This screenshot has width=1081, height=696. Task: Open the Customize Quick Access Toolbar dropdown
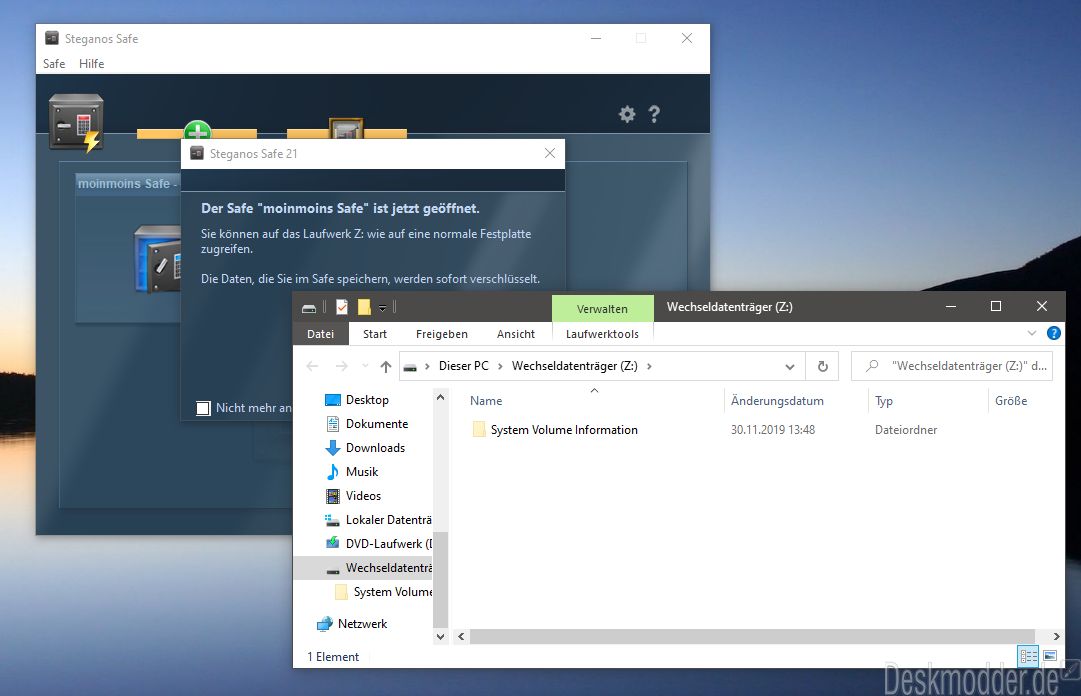pos(382,307)
